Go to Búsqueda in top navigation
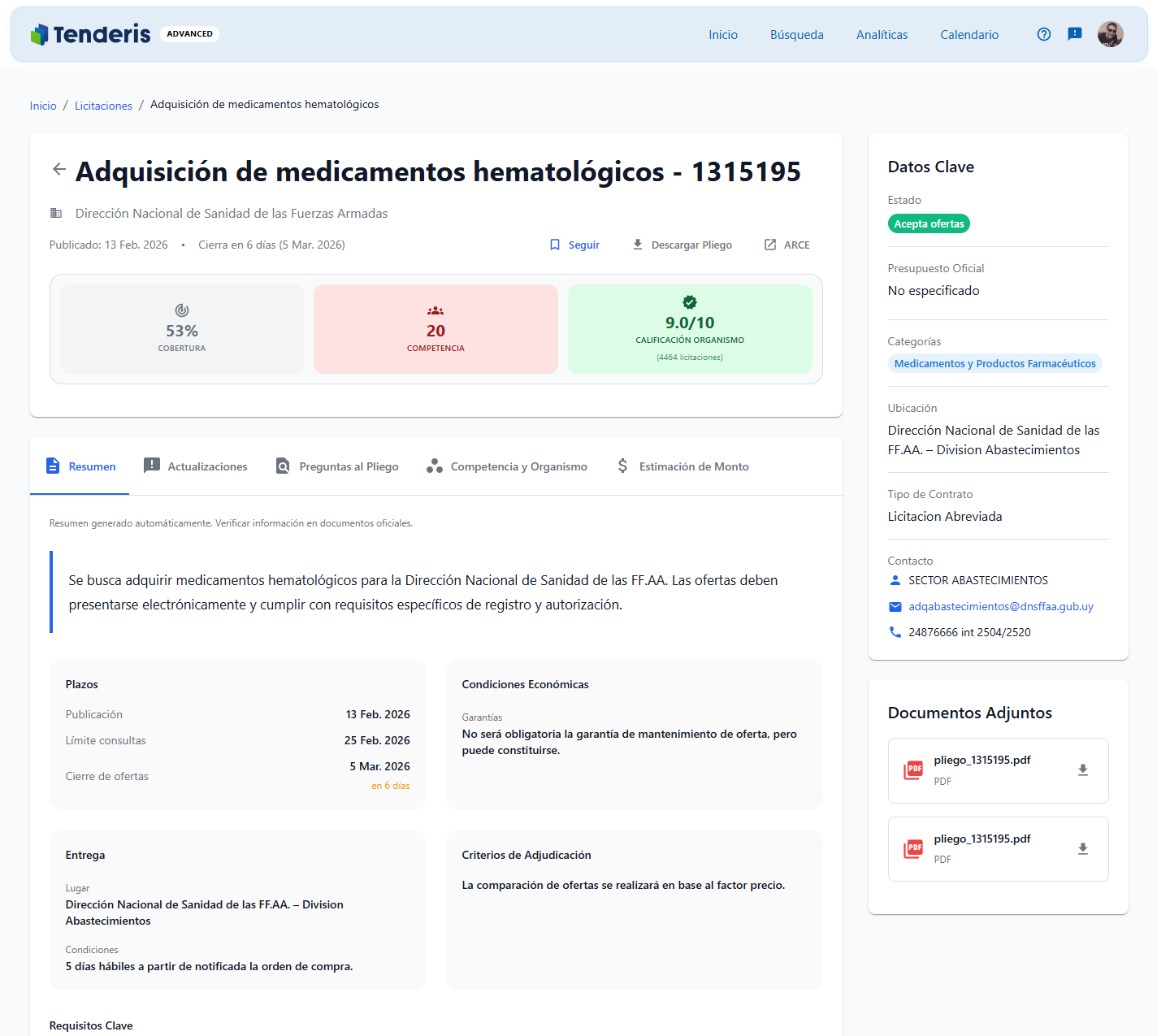 [796, 35]
